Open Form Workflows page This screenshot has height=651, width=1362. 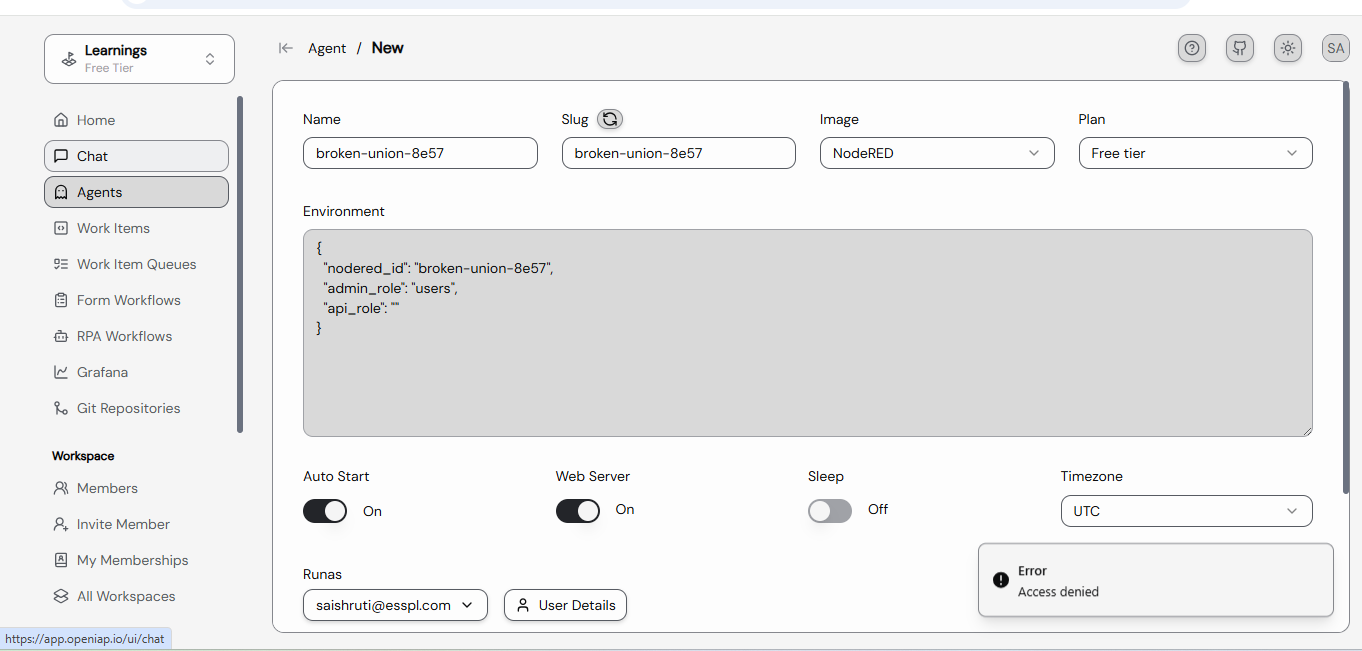(x=136, y=300)
